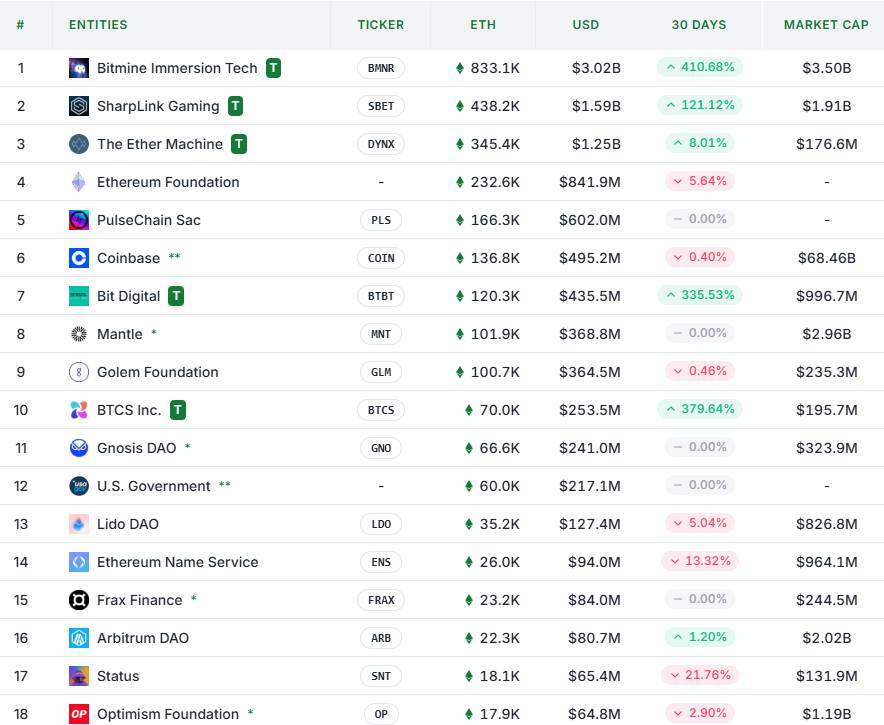The width and height of the screenshot is (884, 725).
Task: Click the Optimism Foundation OP logo
Action: [79, 714]
